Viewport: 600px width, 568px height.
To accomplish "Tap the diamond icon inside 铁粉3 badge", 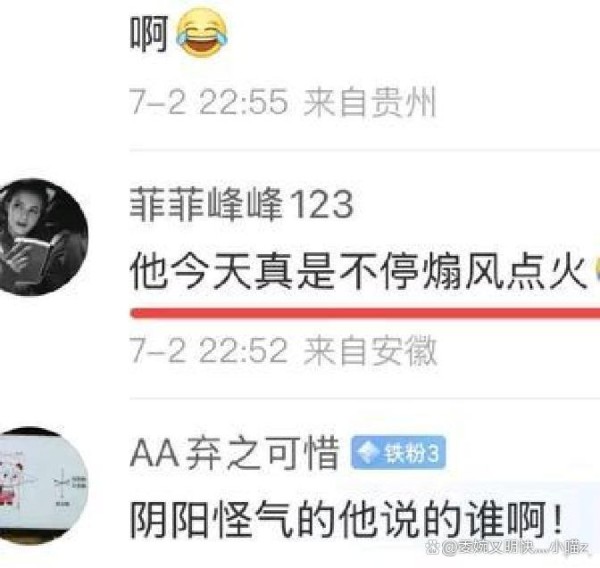I will [x=367, y=453].
